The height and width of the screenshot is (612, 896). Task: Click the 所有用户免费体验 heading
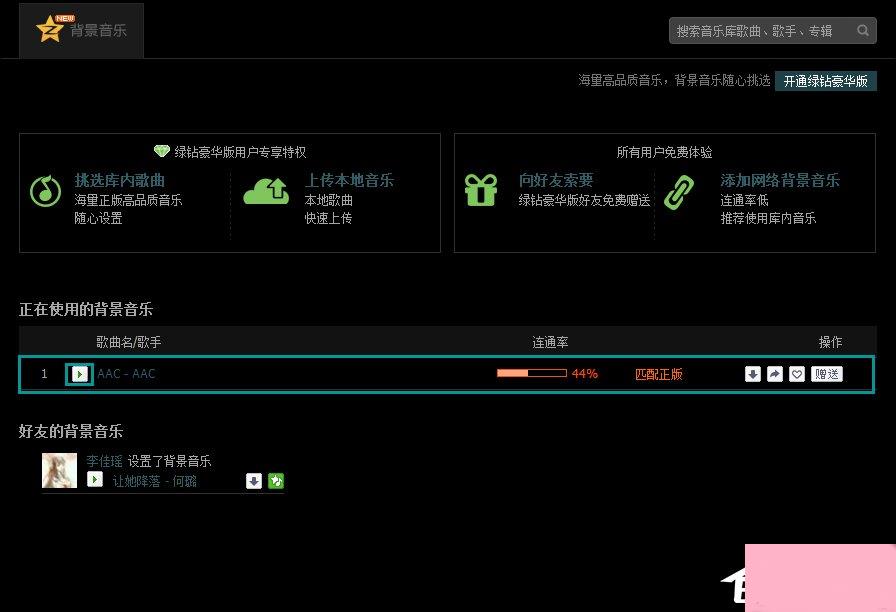point(664,152)
